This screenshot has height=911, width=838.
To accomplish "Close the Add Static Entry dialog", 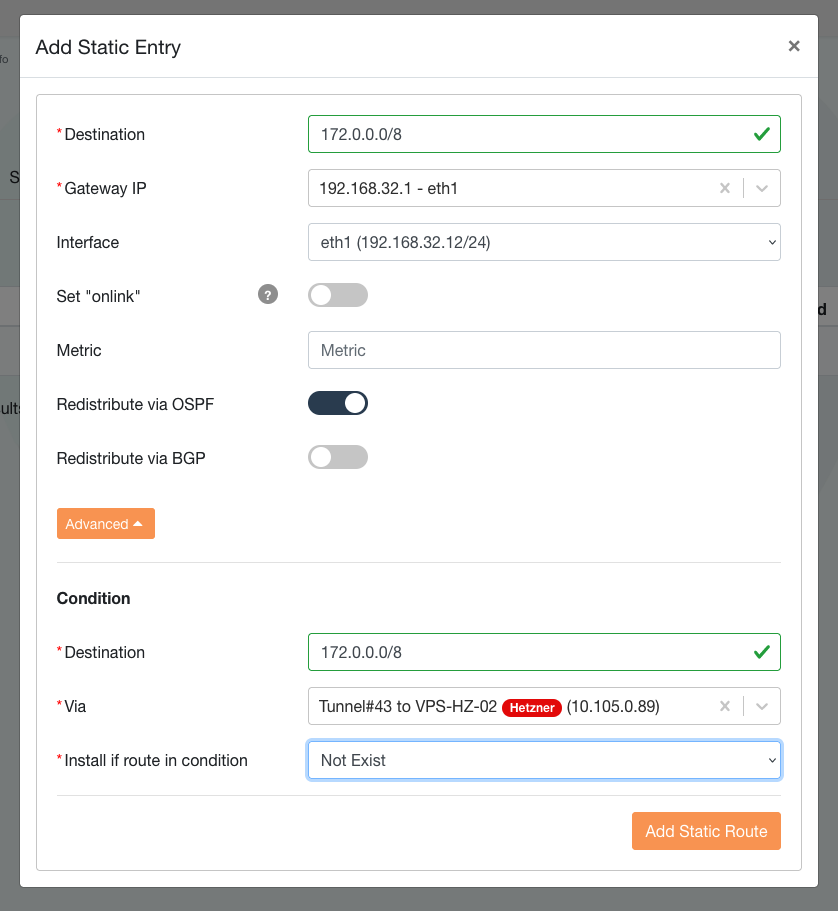I will coord(794,46).
